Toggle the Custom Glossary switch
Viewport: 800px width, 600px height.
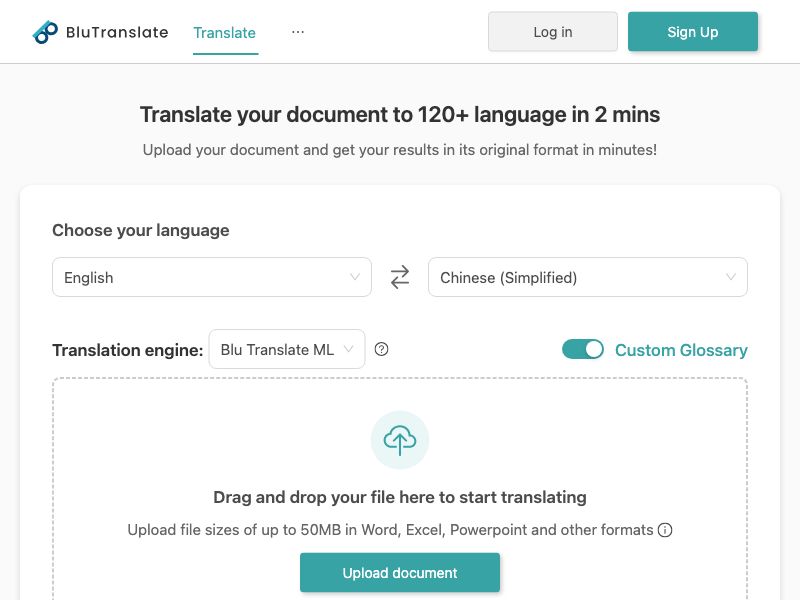pos(583,349)
